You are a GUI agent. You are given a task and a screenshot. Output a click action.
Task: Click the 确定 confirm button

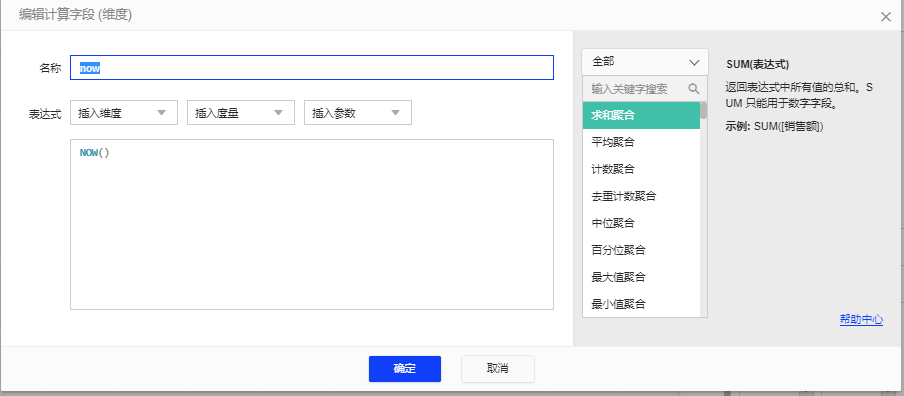pyautogui.click(x=405, y=369)
